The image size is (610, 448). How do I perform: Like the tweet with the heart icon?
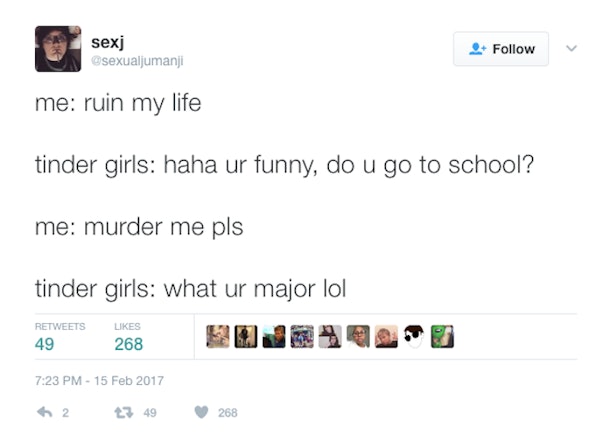[x=202, y=412]
